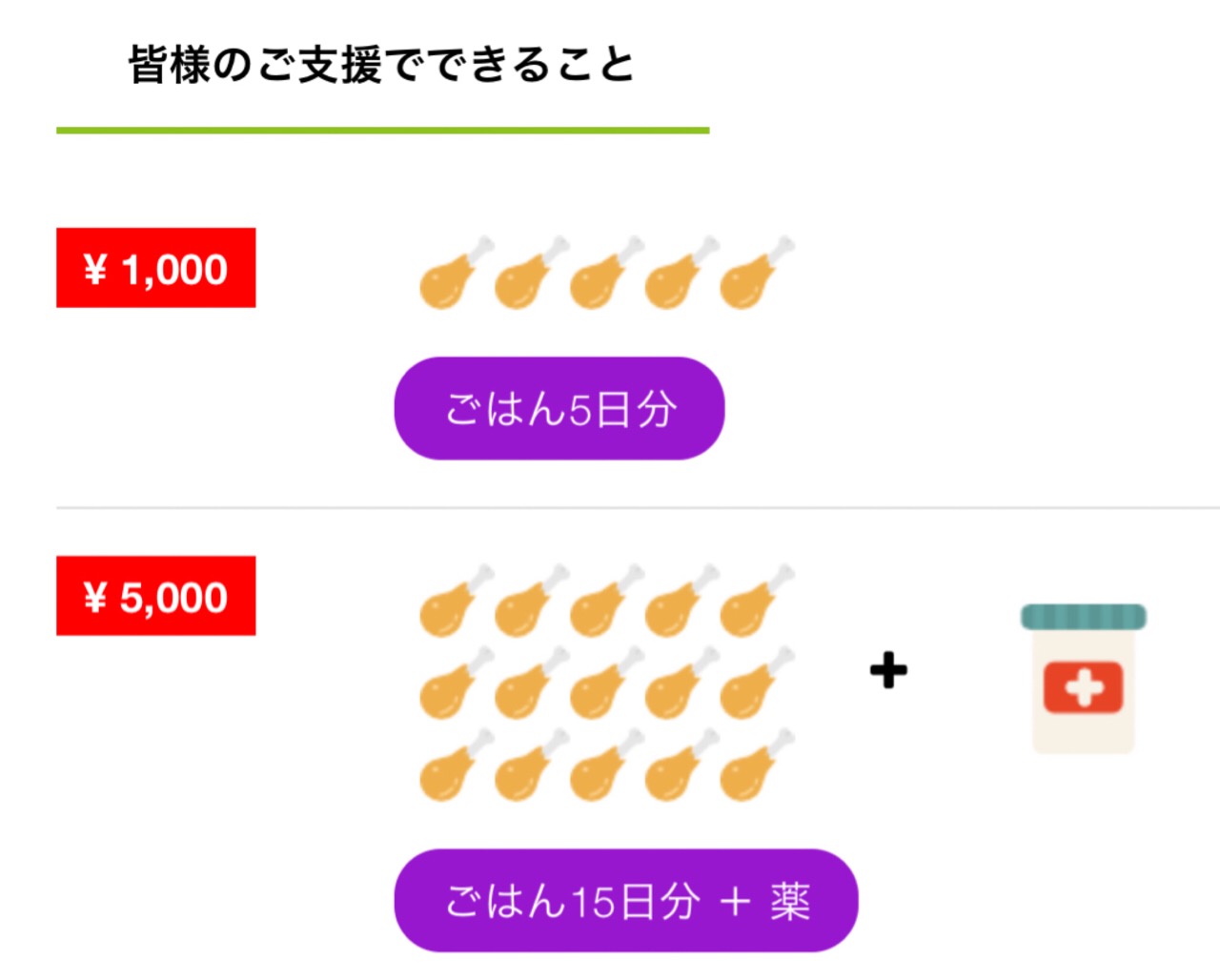The image size is (1220, 980).
Task: Click the teal lid of the medicine jar
Action: click(x=1084, y=617)
